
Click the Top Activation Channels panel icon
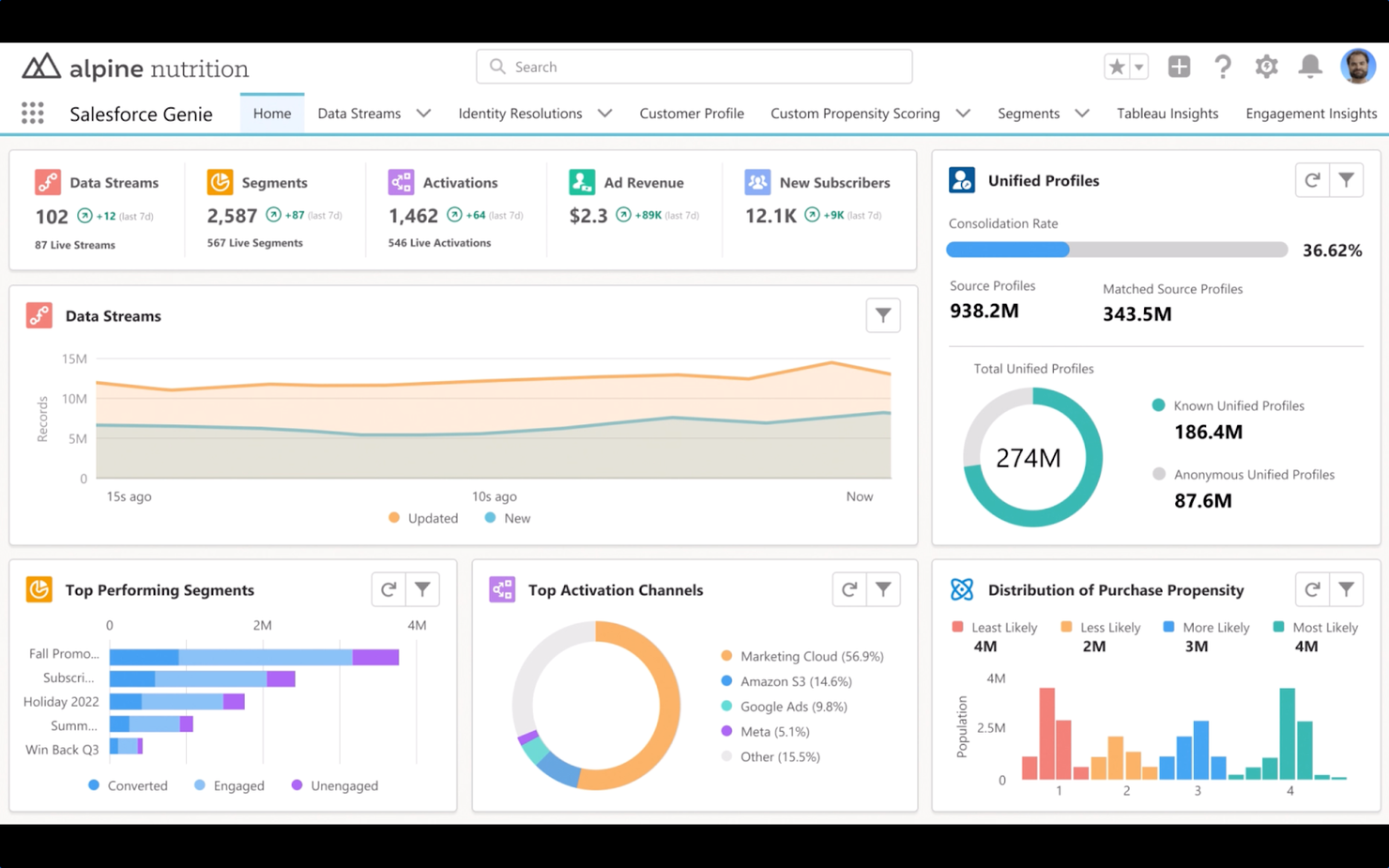click(x=502, y=589)
